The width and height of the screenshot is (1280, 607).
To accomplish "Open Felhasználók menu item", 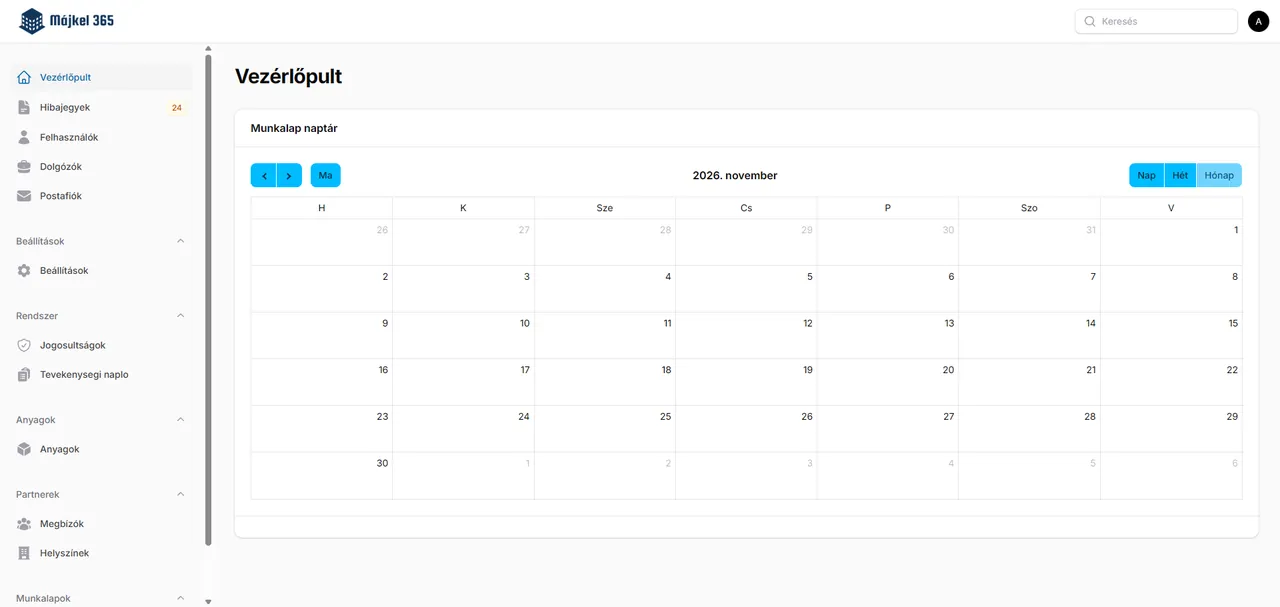I will [100, 137].
